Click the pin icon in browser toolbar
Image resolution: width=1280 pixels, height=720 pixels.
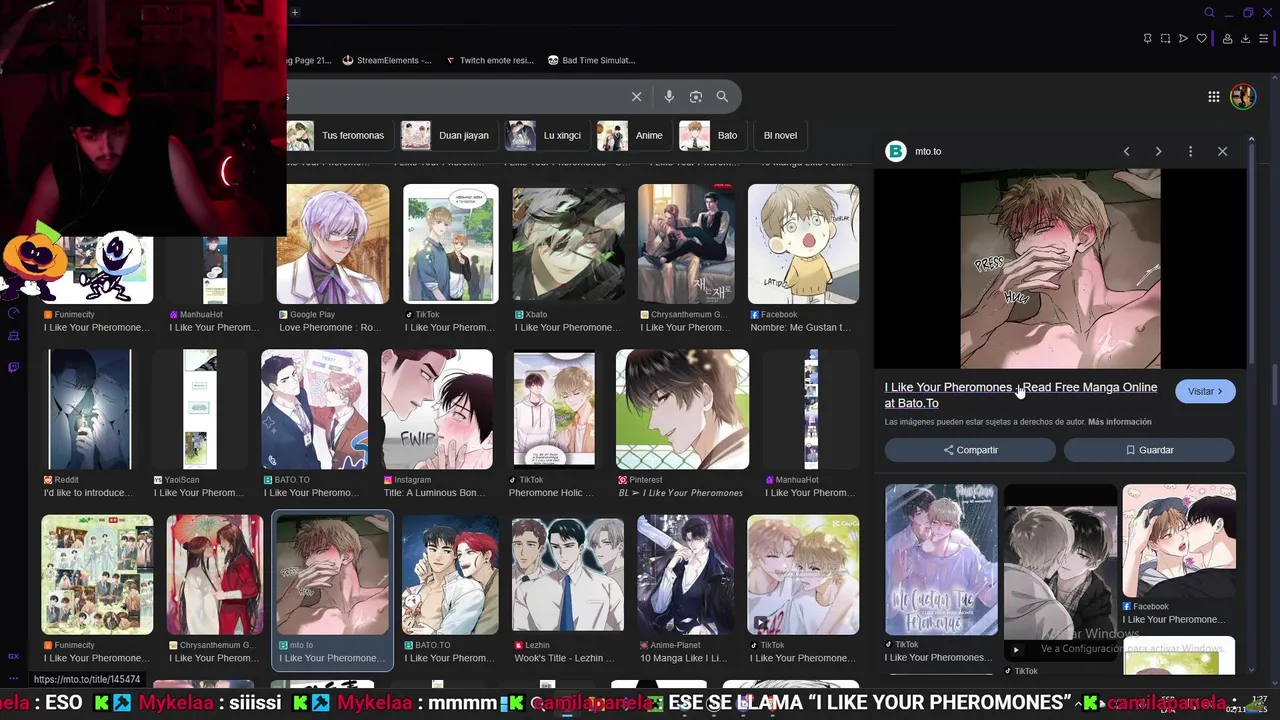[x=1147, y=39]
